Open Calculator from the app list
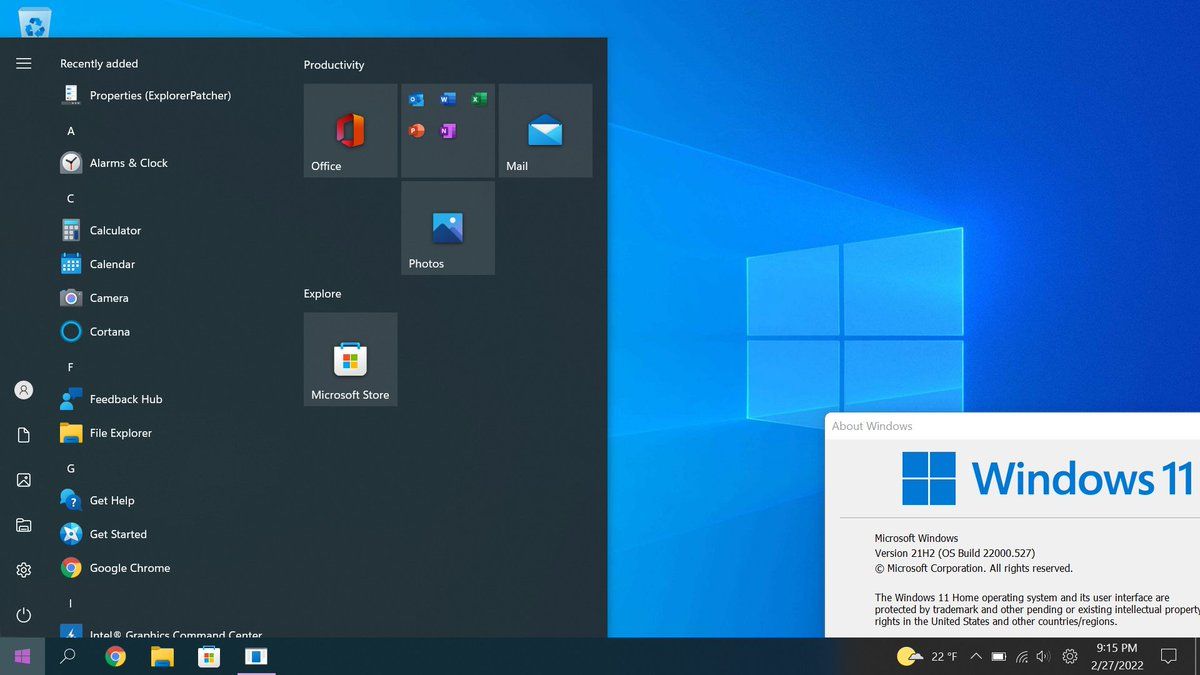 (115, 231)
